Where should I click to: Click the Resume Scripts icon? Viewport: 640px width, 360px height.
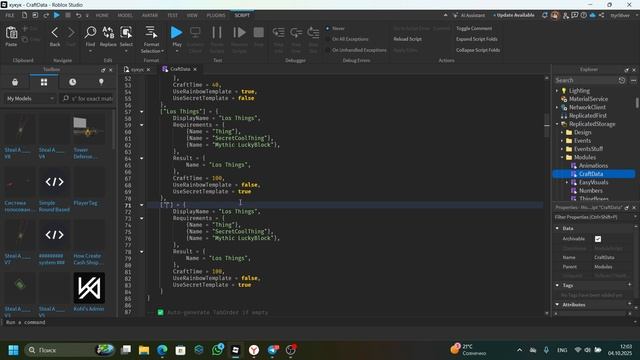(x=239, y=32)
